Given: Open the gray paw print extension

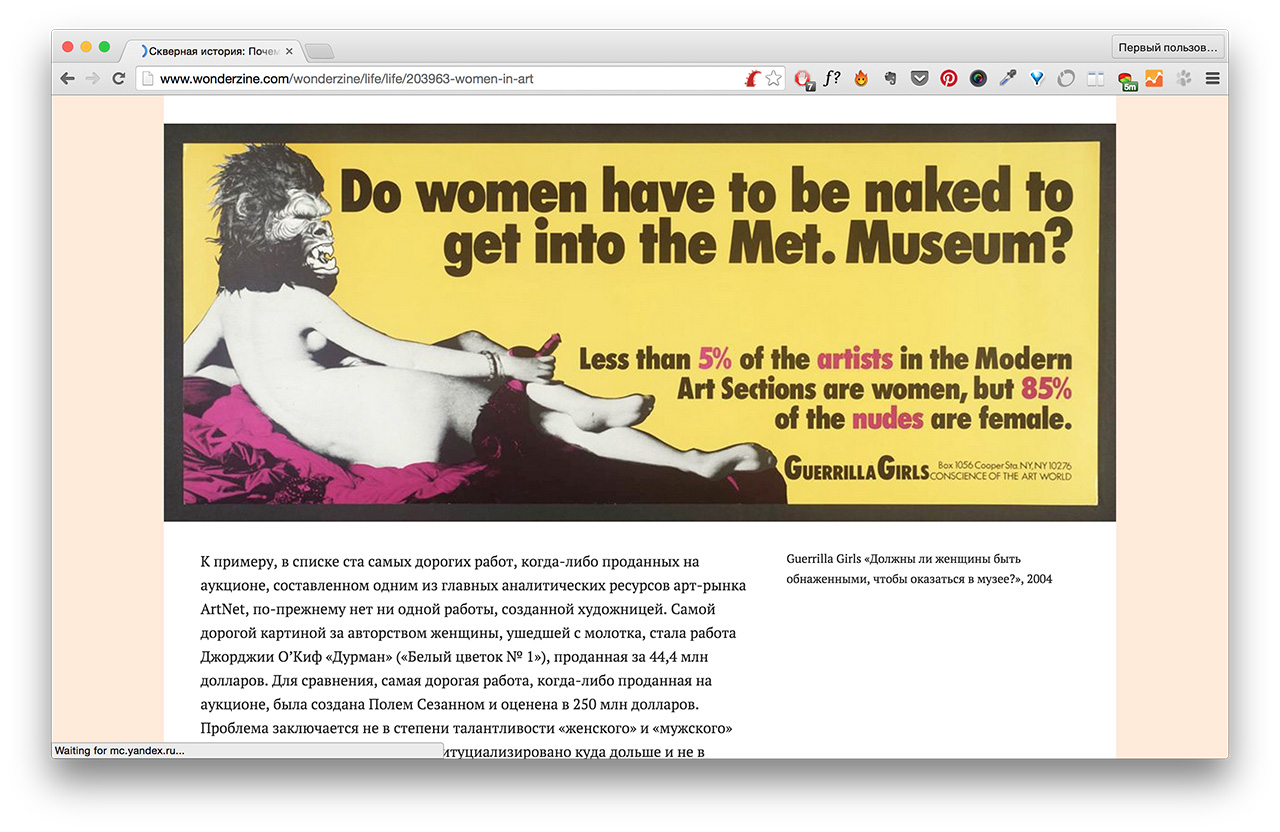Looking at the screenshot, I should [1184, 79].
